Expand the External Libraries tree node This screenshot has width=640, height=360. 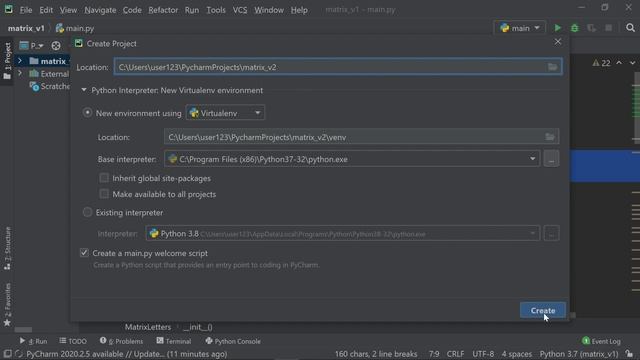20,73
